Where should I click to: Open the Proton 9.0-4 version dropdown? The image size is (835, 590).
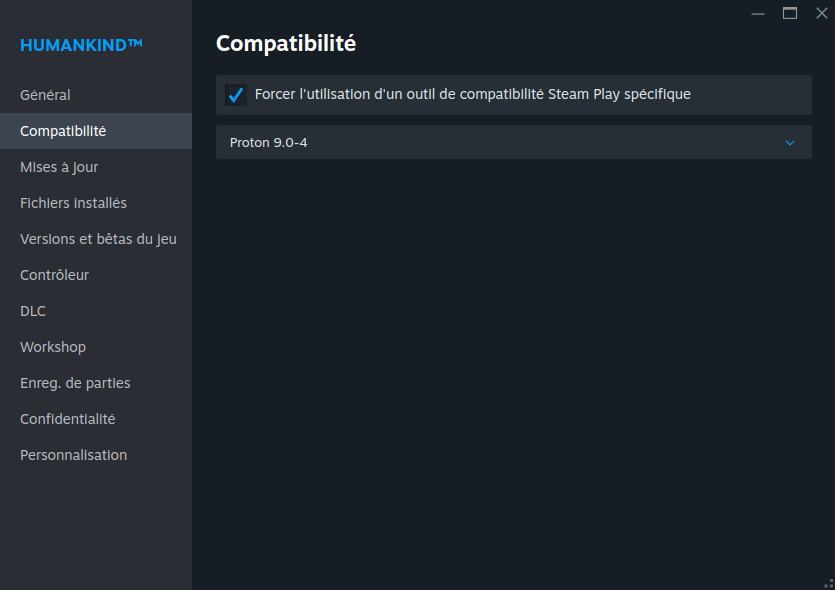click(x=513, y=142)
